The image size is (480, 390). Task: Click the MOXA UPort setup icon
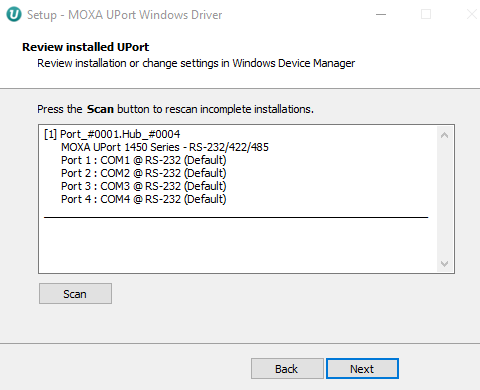(x=14, y=15)
